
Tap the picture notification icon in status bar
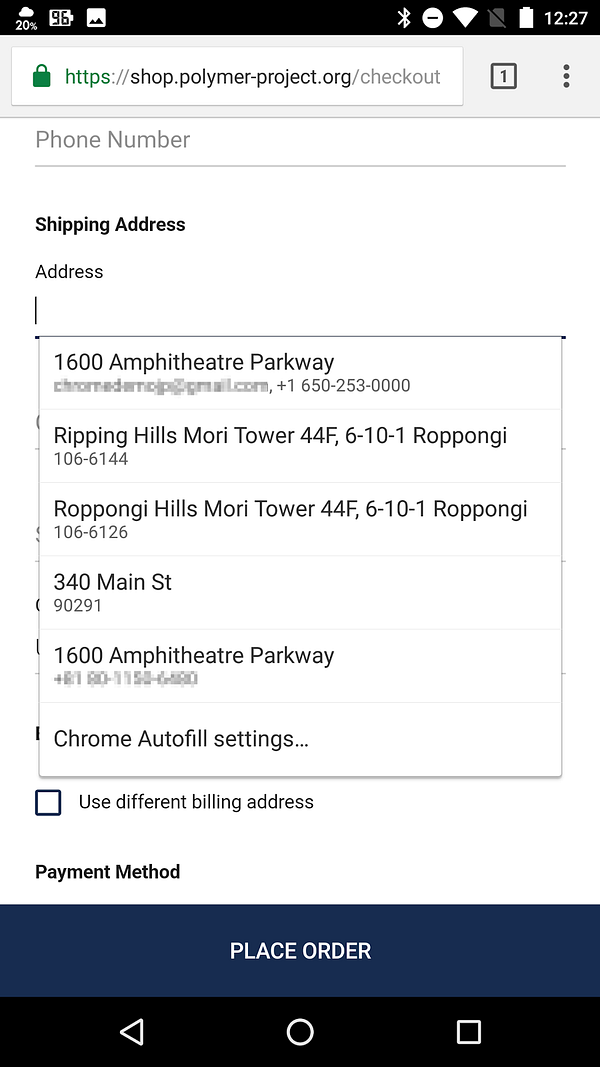pos(96,18)
